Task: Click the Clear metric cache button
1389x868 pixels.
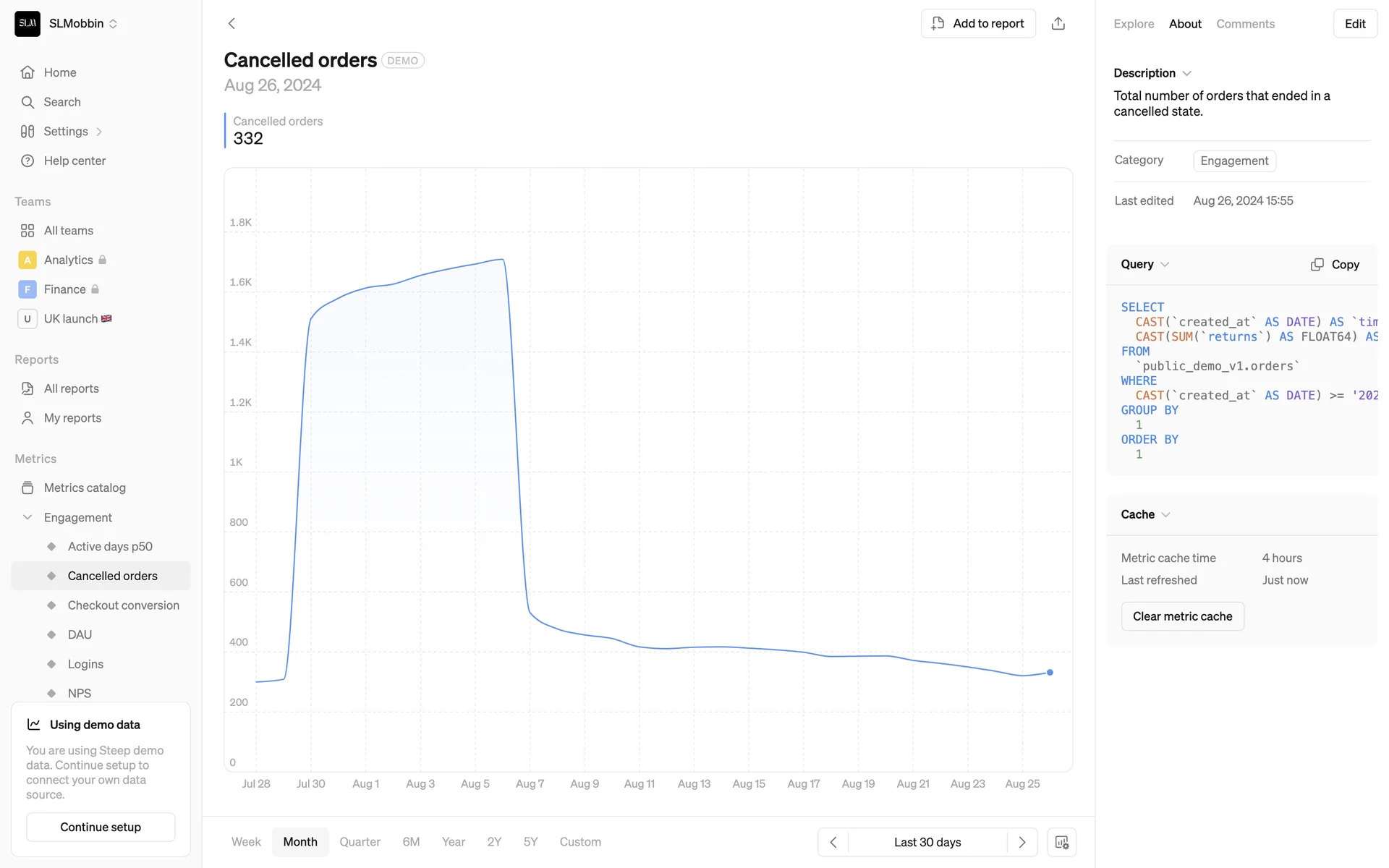Action: 1182,616
